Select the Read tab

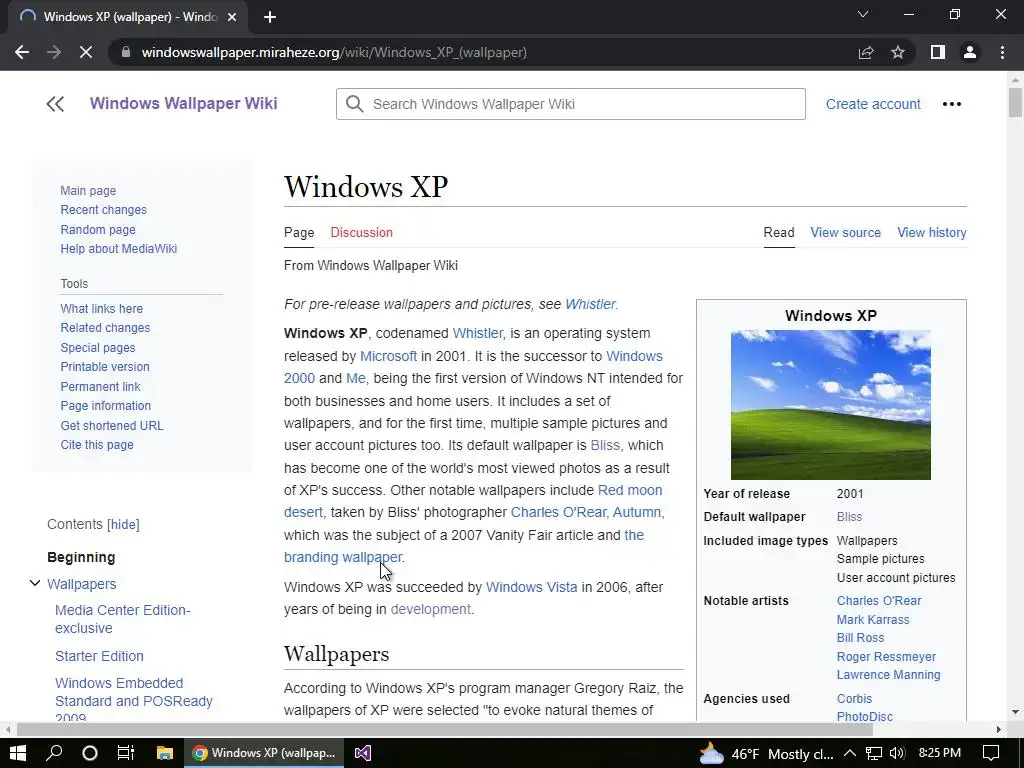779,232
